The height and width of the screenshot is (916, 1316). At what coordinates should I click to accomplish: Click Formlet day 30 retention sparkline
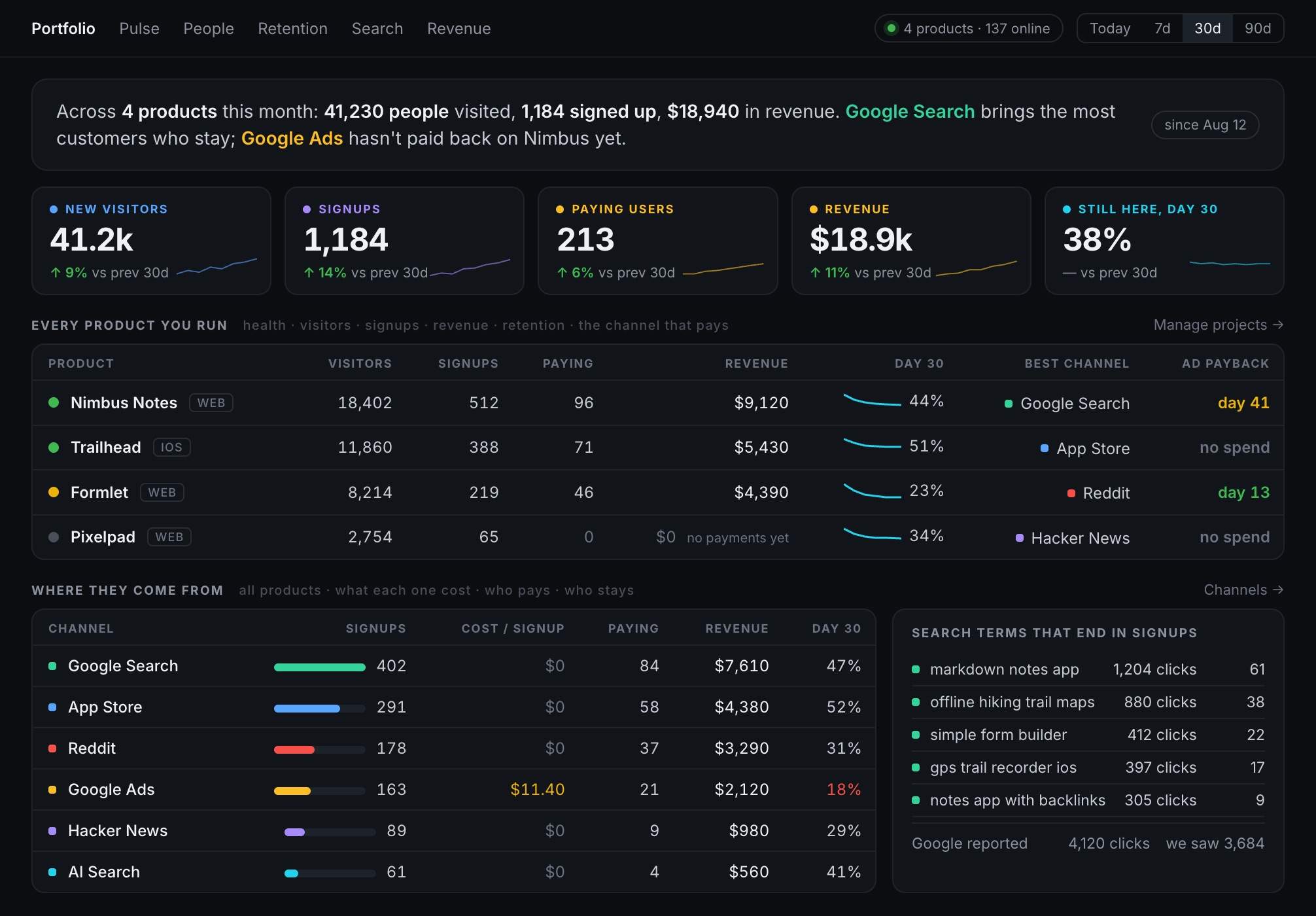point(873,491)
